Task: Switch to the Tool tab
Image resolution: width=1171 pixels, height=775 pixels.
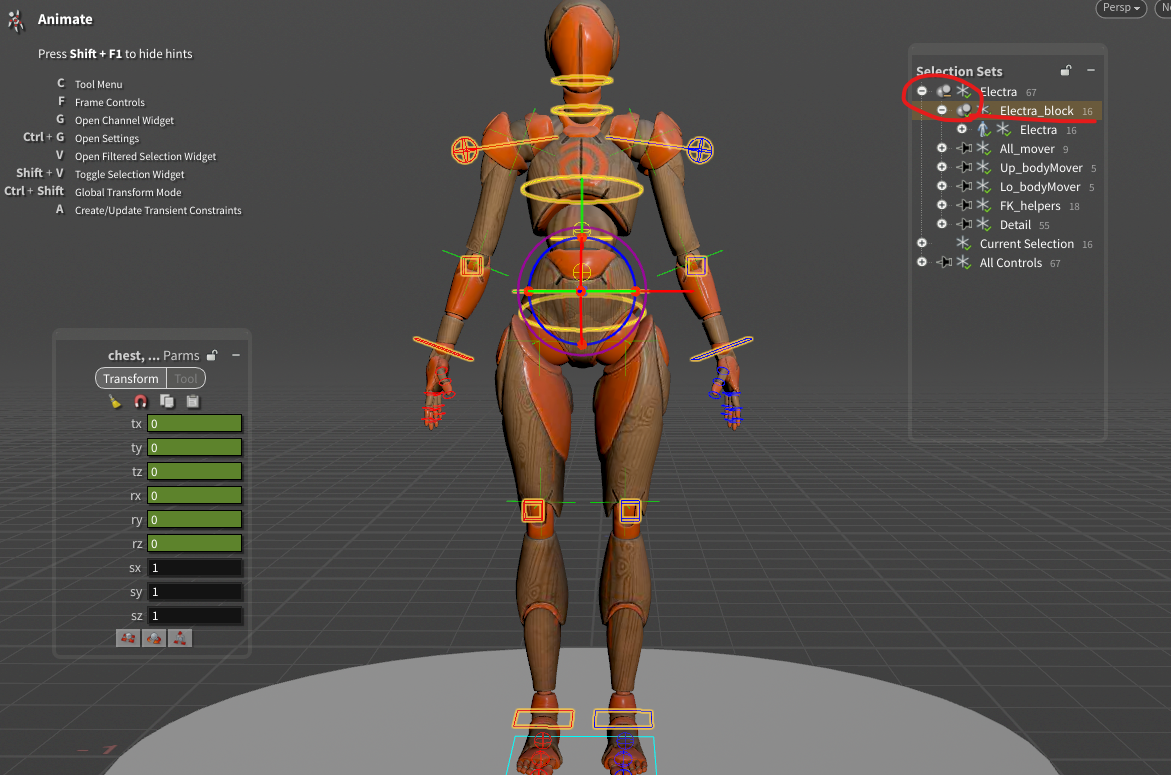Action: tap(186, 379)
